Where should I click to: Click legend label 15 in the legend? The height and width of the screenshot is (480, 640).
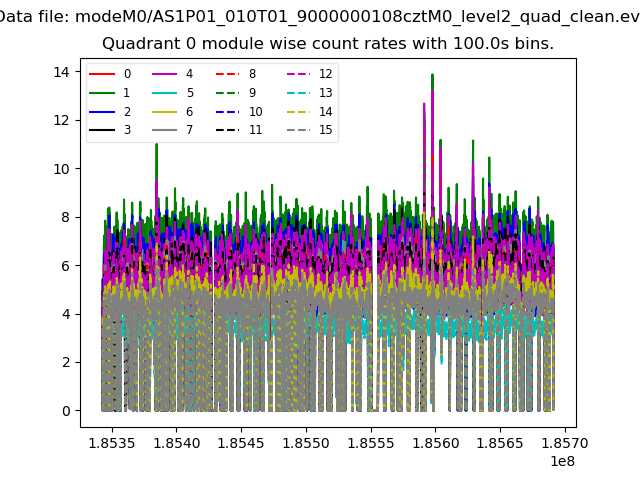[x=325, y=130]
